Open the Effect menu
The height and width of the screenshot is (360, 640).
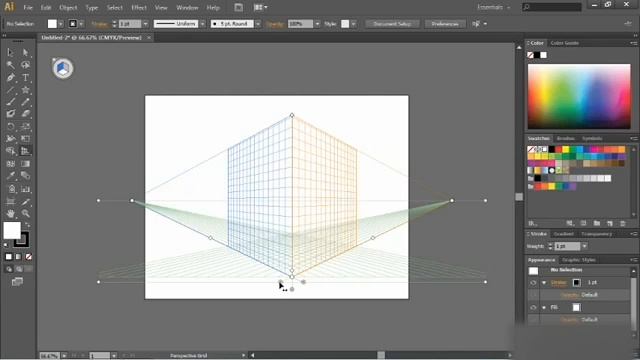(x=139, y=7)
